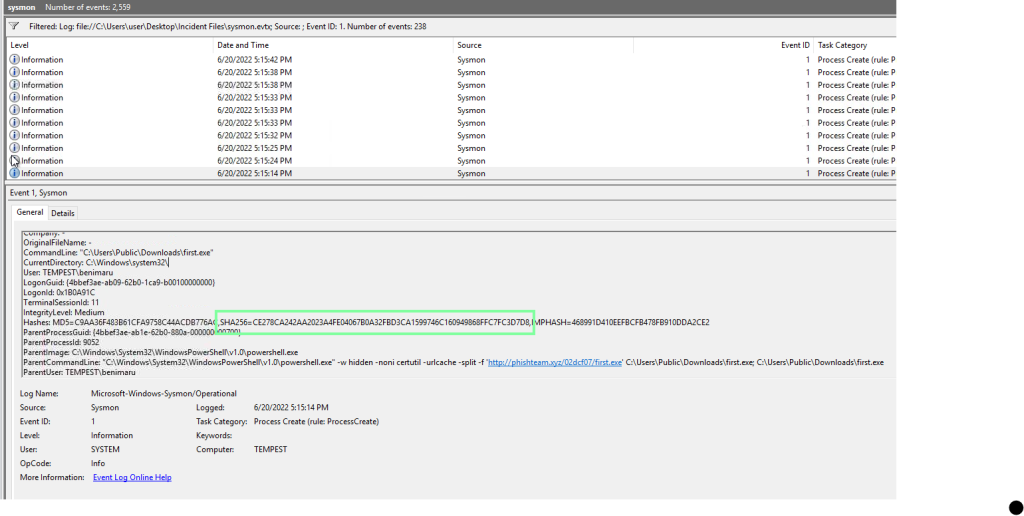Sort by the Task Category column header
The height and width of the screenshot is (516, 1024).
pos(842,45)
